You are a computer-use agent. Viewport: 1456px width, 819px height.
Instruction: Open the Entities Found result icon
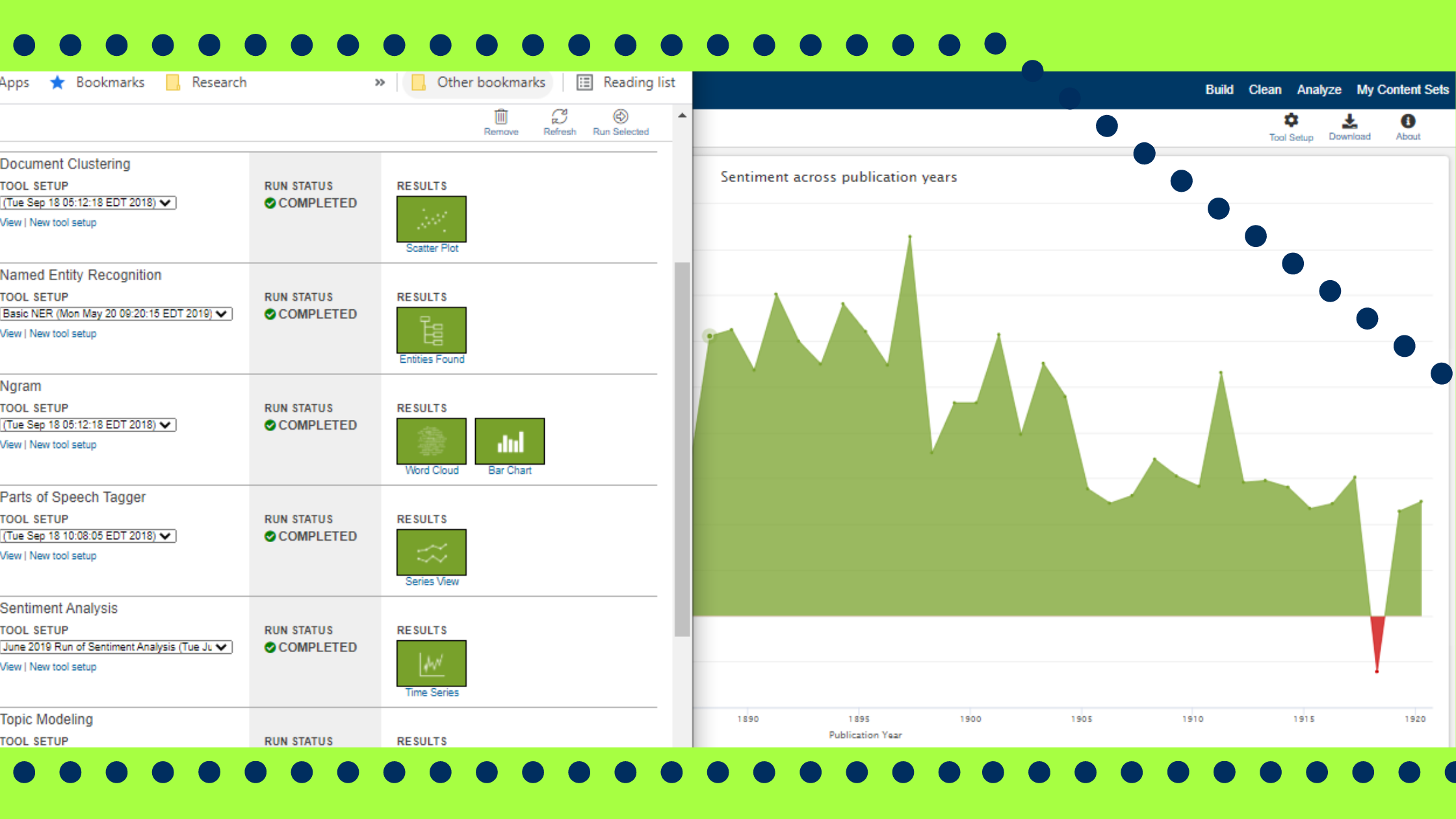point(431,330)
